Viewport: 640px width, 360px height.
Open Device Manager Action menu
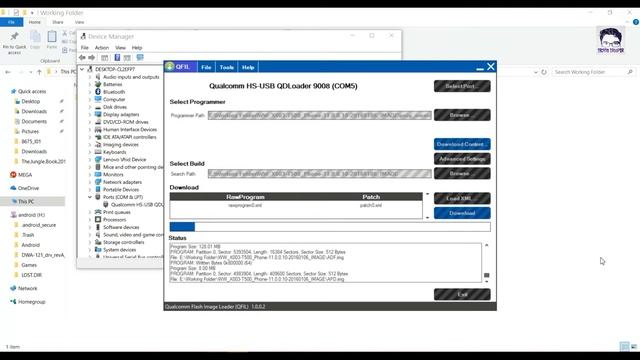pyautogui.click(x=102, y=48)
